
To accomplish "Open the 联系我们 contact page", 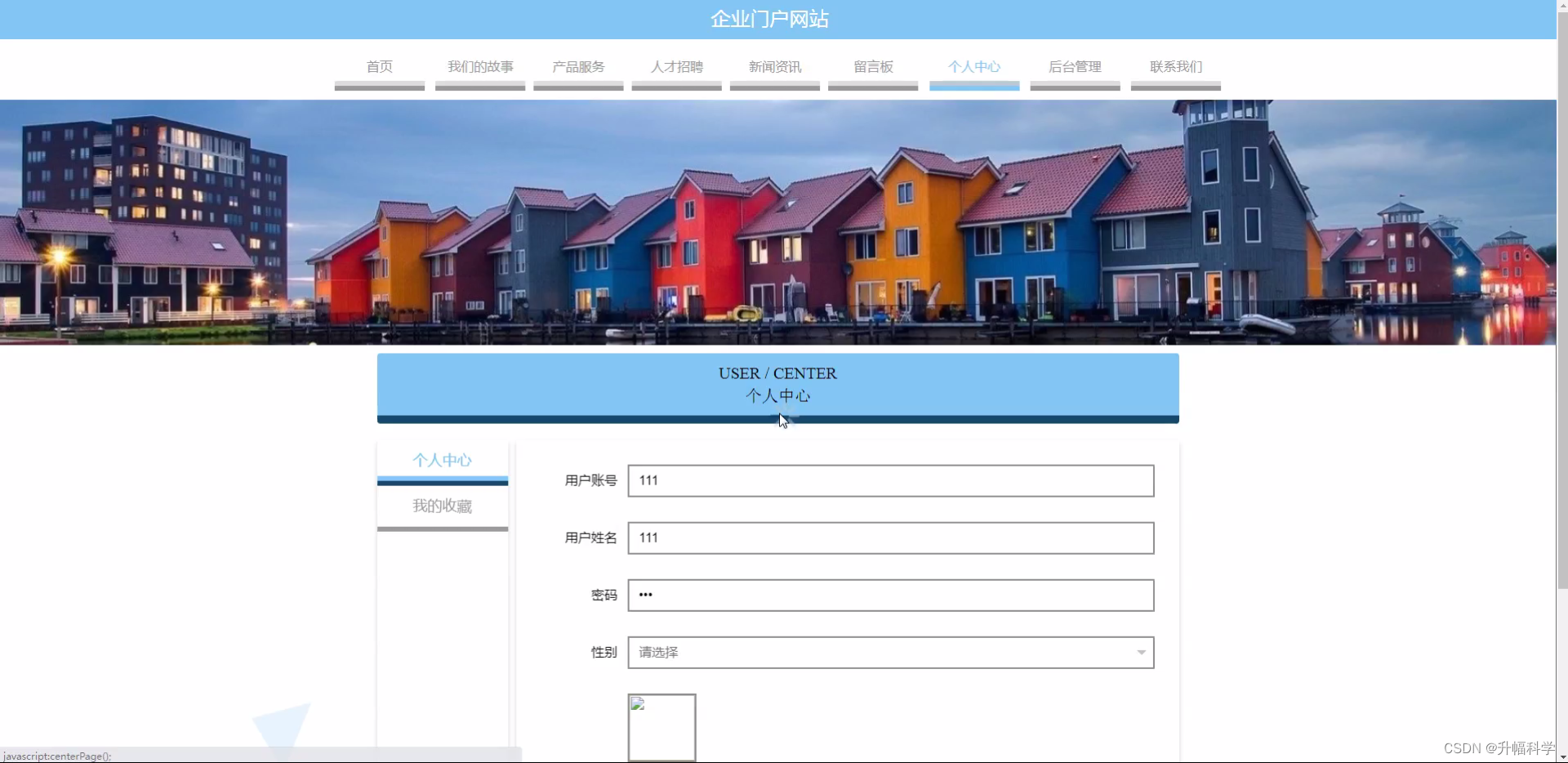I will 1176,67.
